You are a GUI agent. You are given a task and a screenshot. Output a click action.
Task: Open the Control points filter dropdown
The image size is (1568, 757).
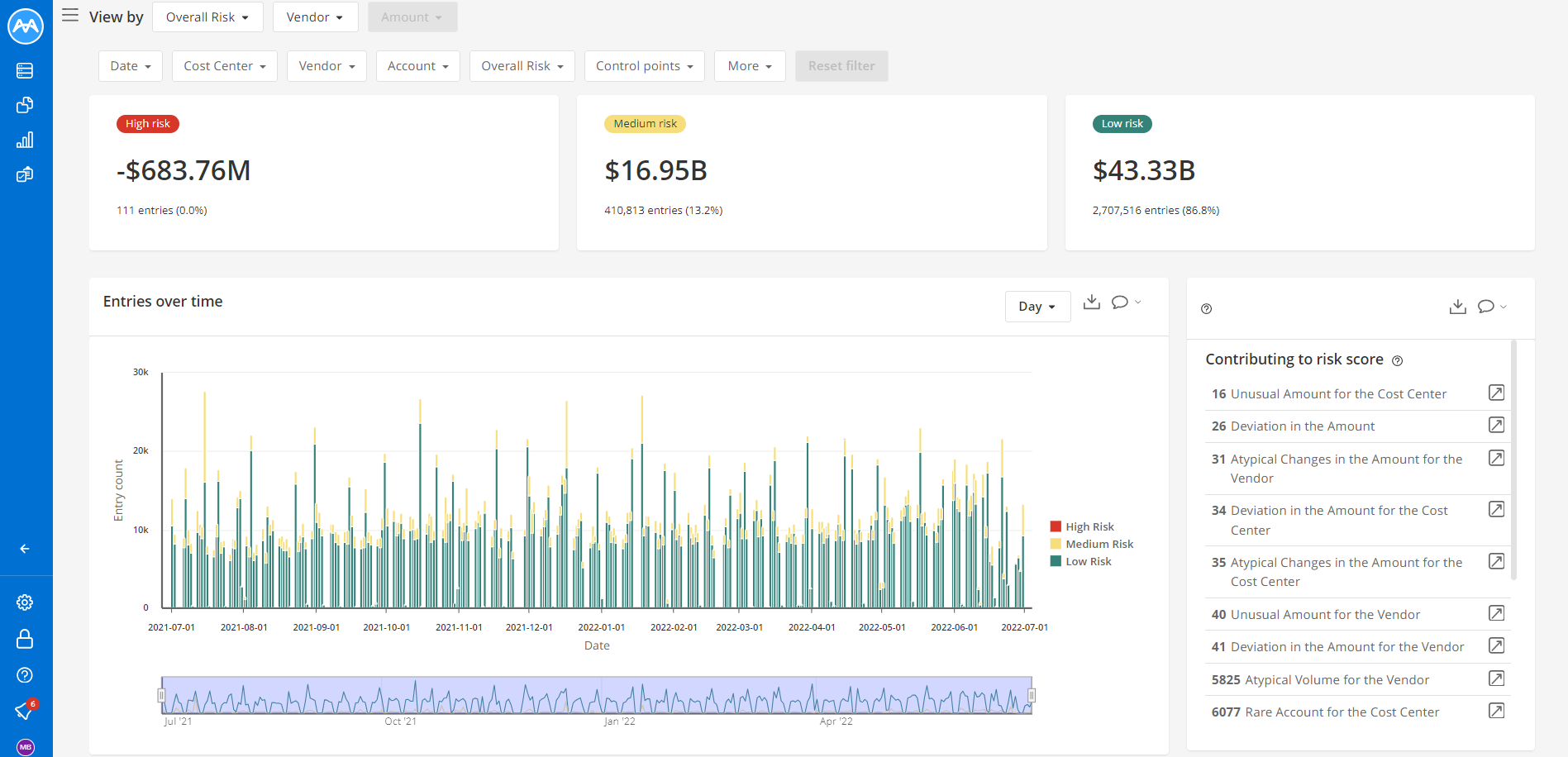coord(645,66)
